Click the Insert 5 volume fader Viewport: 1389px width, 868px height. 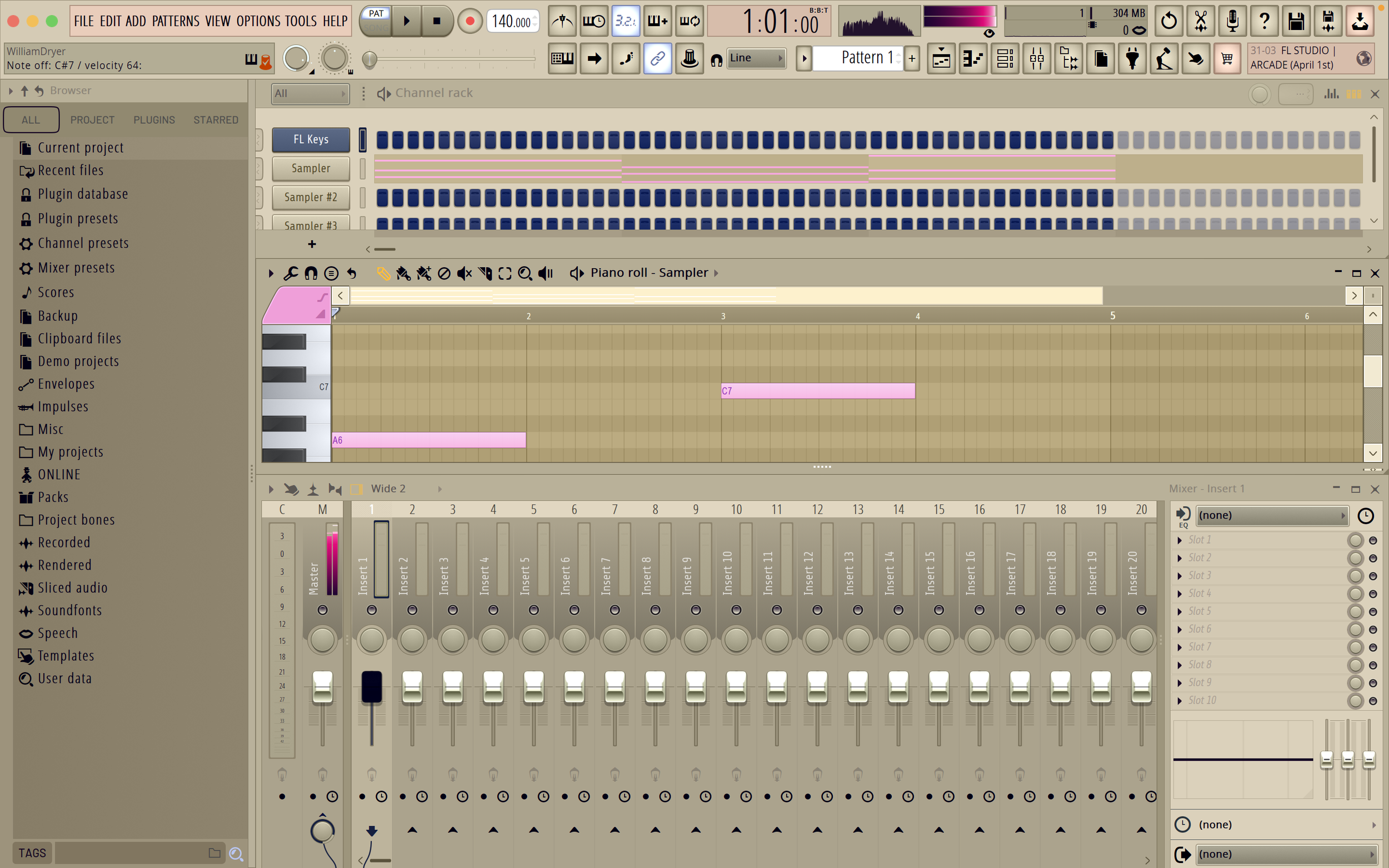point(533,686)
